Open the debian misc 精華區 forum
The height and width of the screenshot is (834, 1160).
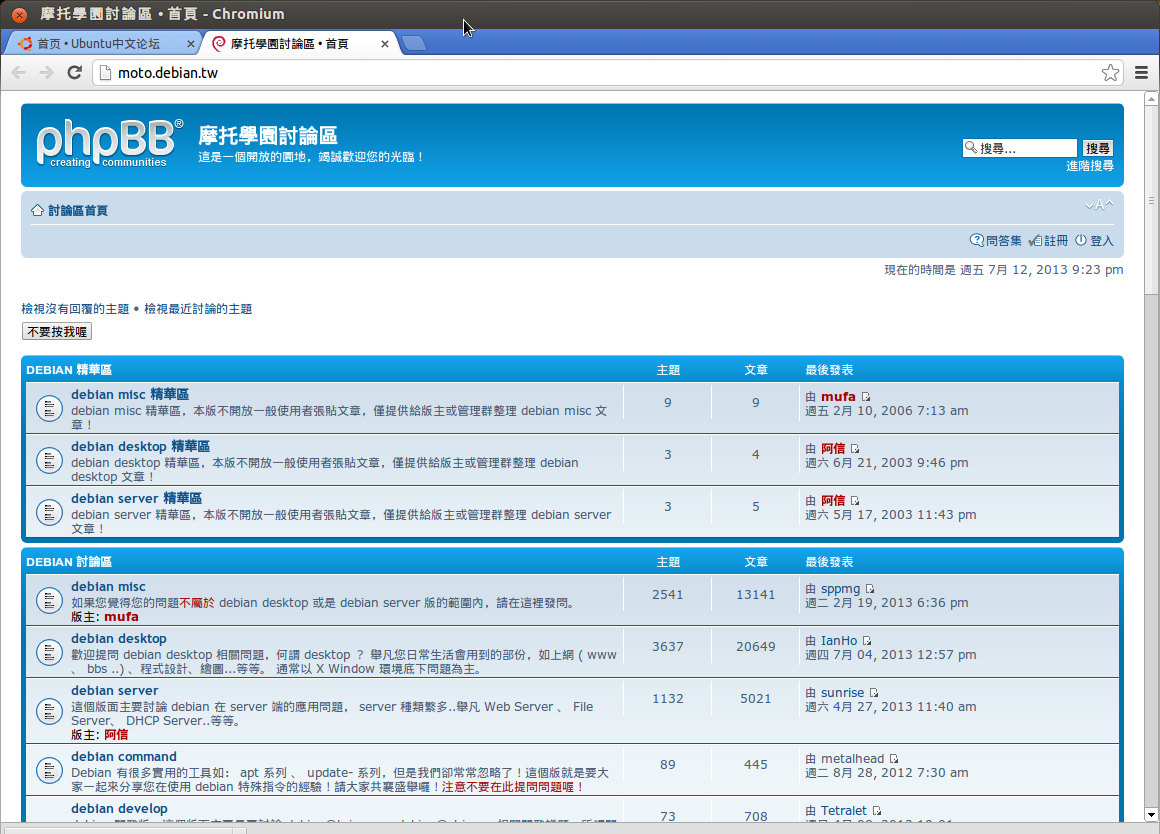tap(130, 394)
